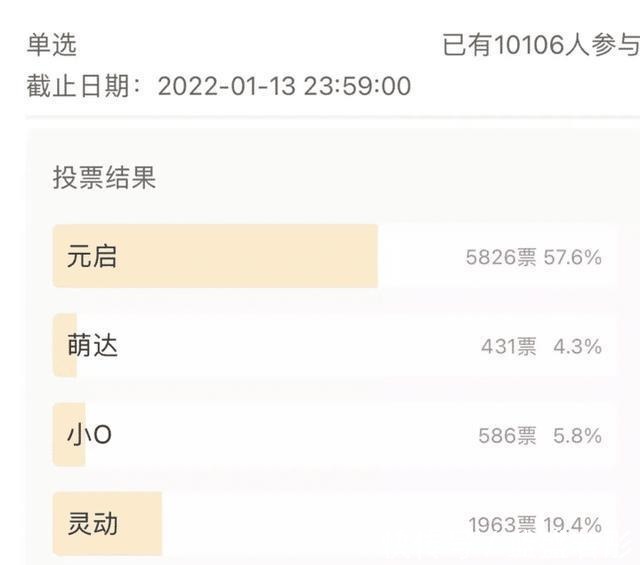640x565 pixels.
Task: Click the 单选 single-choice label
Action: 51,45
